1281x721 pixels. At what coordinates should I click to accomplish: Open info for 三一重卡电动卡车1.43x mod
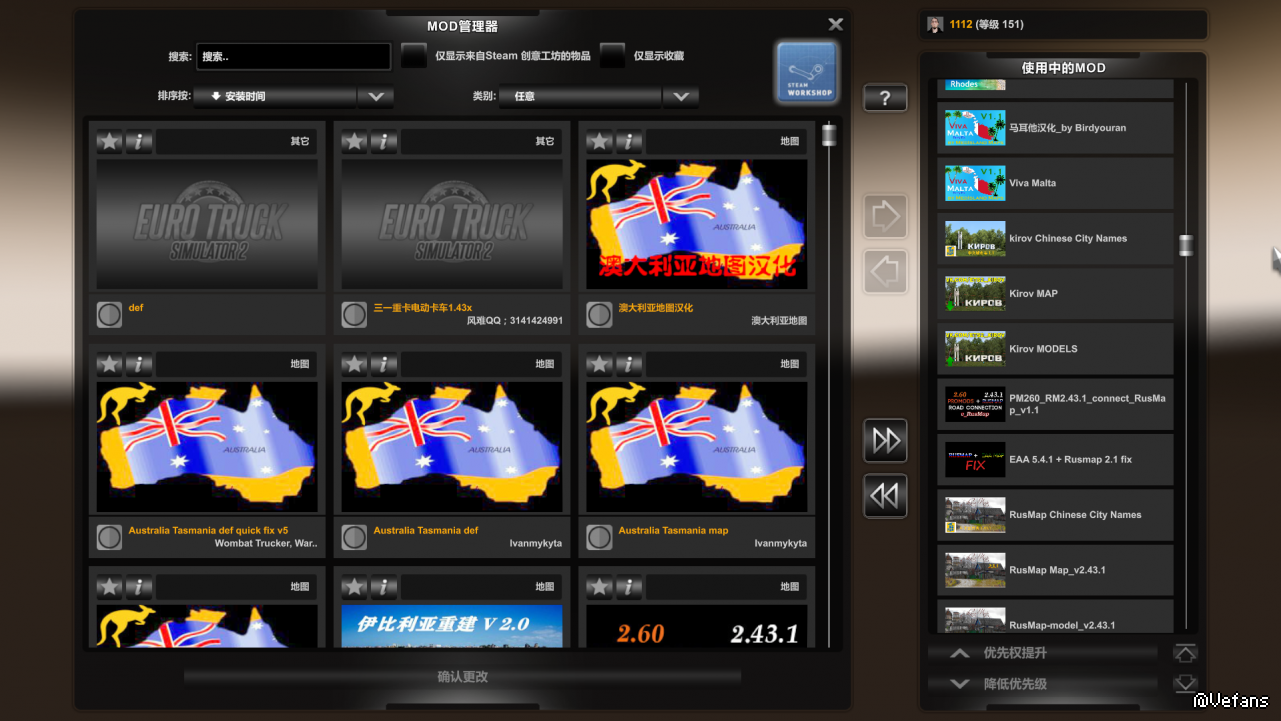(x=384, y=142)
